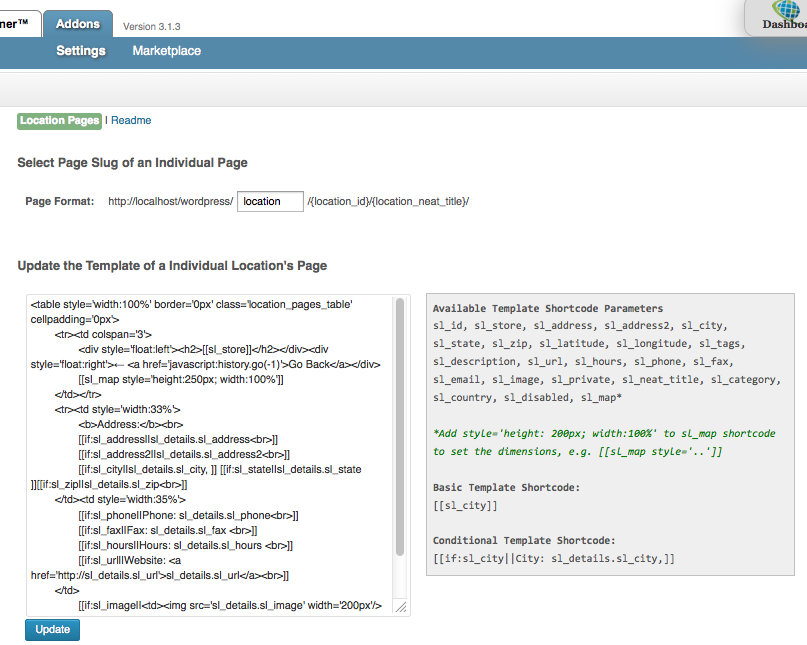Click the opening table style line in the template
This screenshot has height=645, width=807.
[190, 304]
